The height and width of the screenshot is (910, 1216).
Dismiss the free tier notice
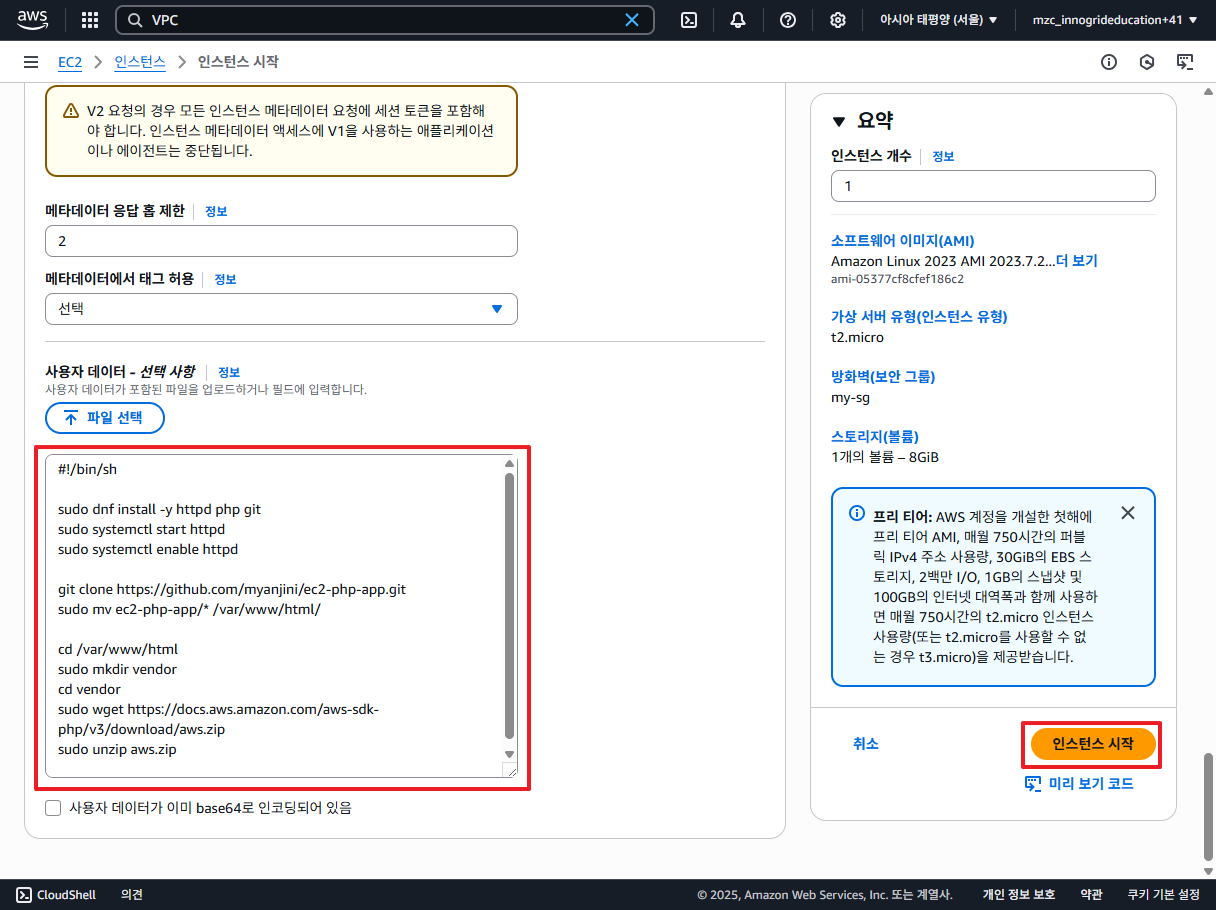point(1128,513)
